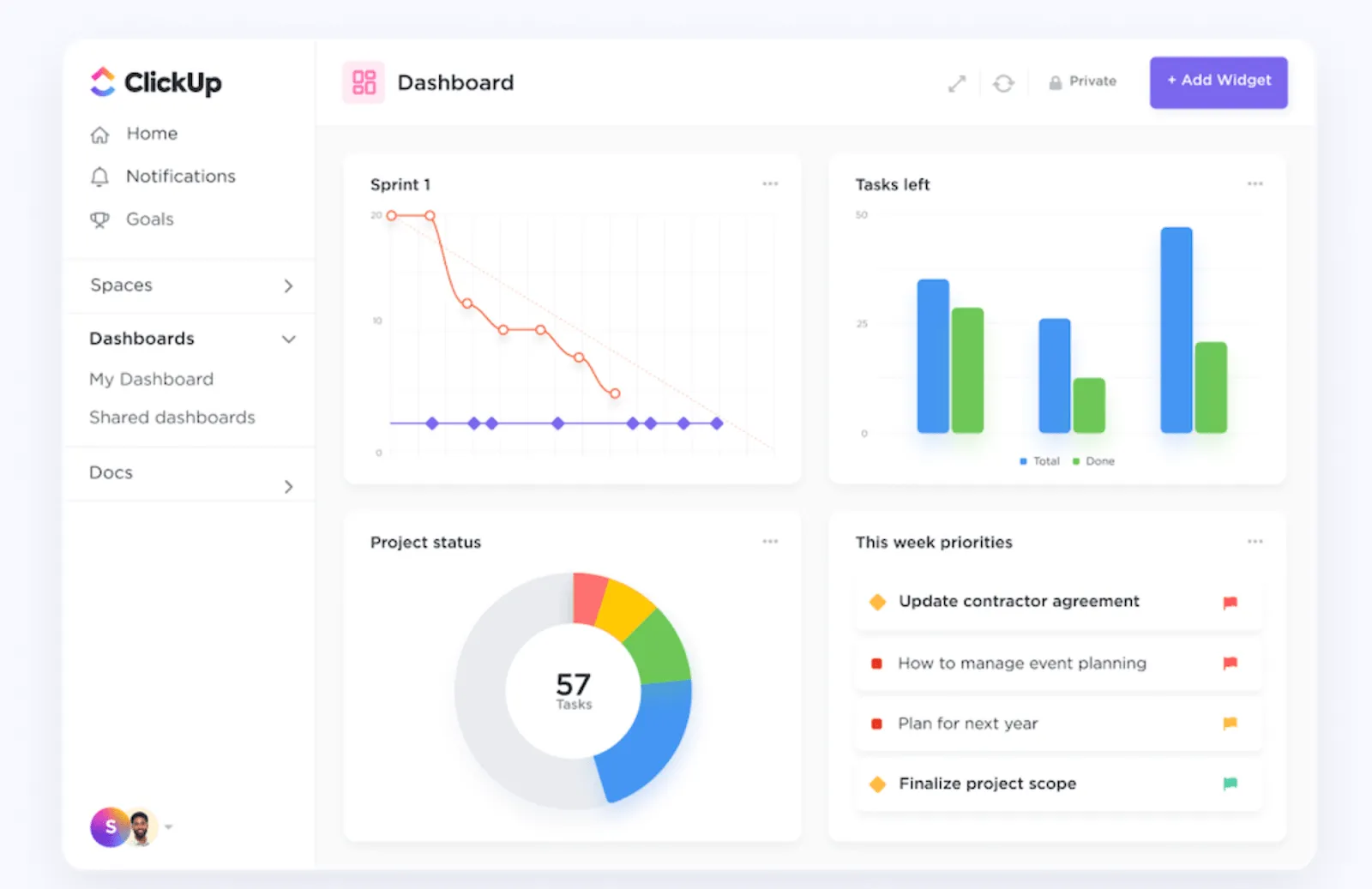Open Tasks left widget options ellipsis
This screenshot has width=1372, height=889.
click(1255, 183)
